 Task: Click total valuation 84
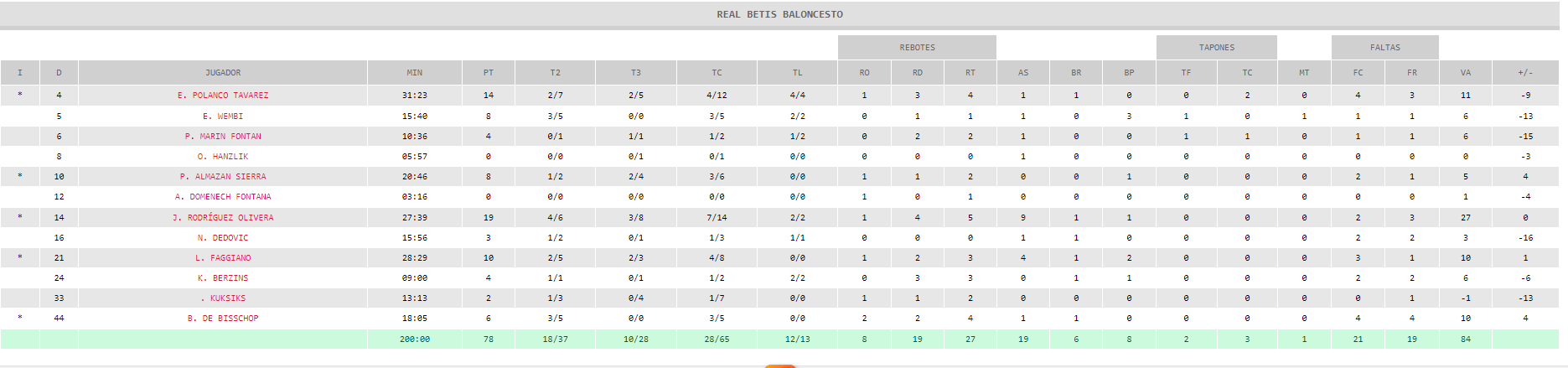1466,339
